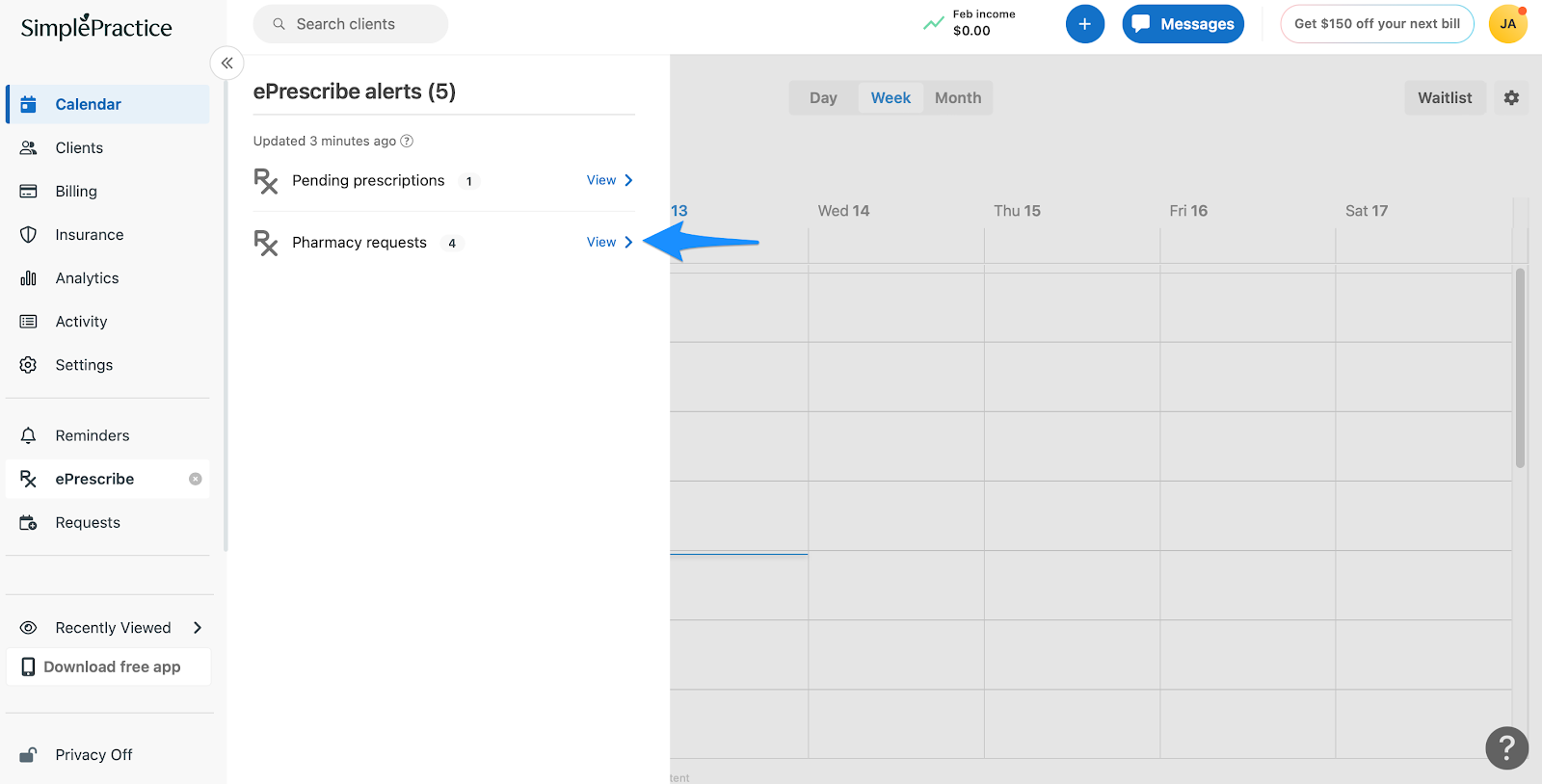Click the Activity list icon
This screenshot has height=784, width=1542.
(x=29, y=321)
